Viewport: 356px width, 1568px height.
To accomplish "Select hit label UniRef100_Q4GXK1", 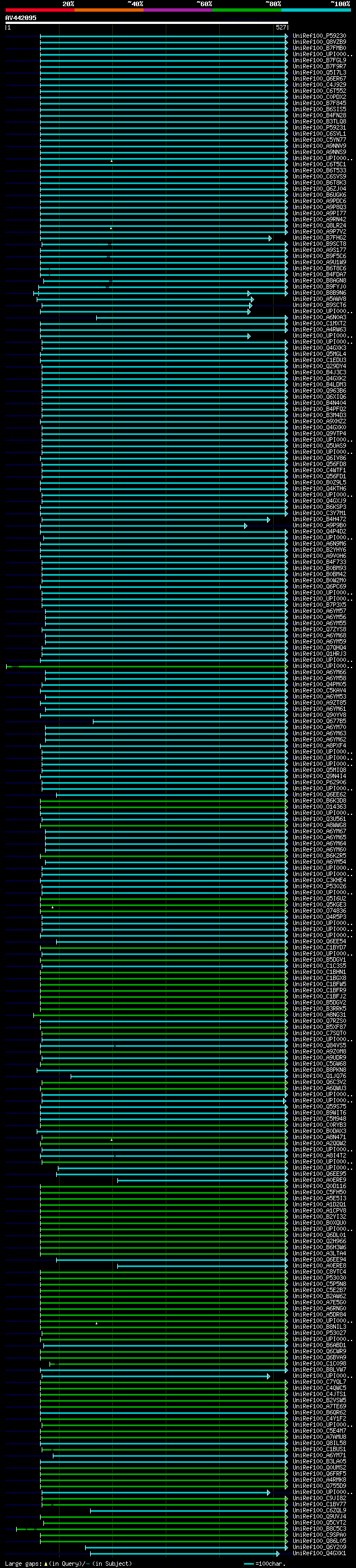I will [x=319, y=1554].
